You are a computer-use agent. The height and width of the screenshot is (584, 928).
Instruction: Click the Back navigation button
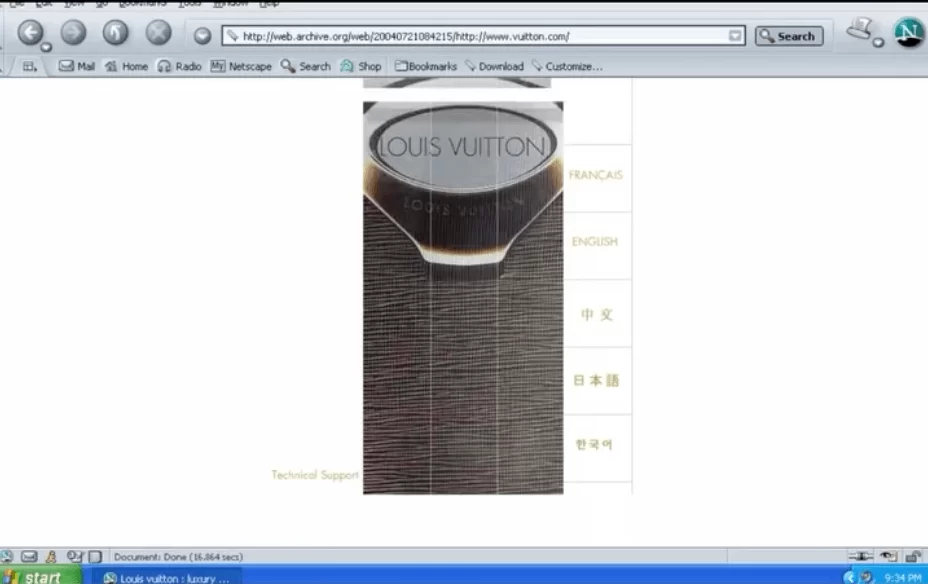[x=30, y=33]
